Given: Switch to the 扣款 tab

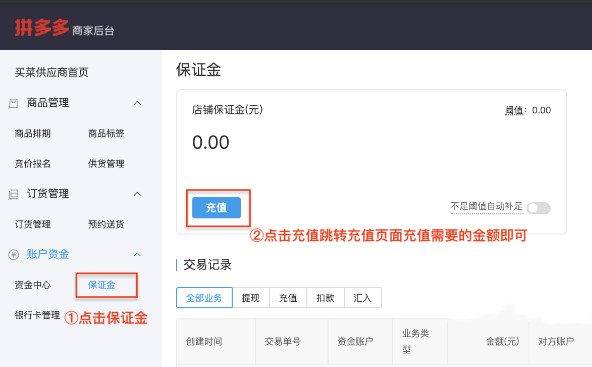Looking at the screenshot, I should 325,298.
